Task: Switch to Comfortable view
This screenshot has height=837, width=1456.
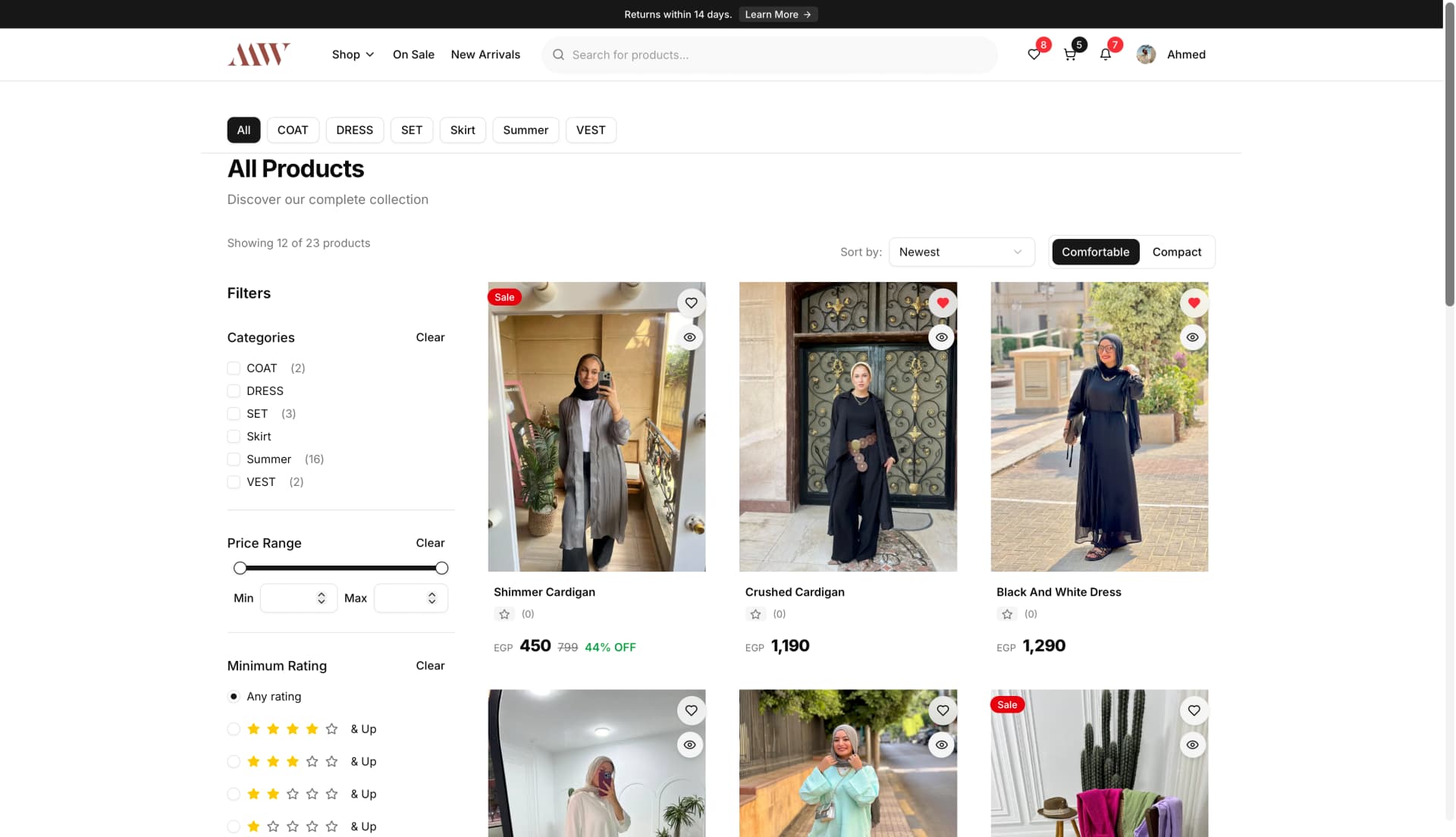Action: click(1096, 252)
